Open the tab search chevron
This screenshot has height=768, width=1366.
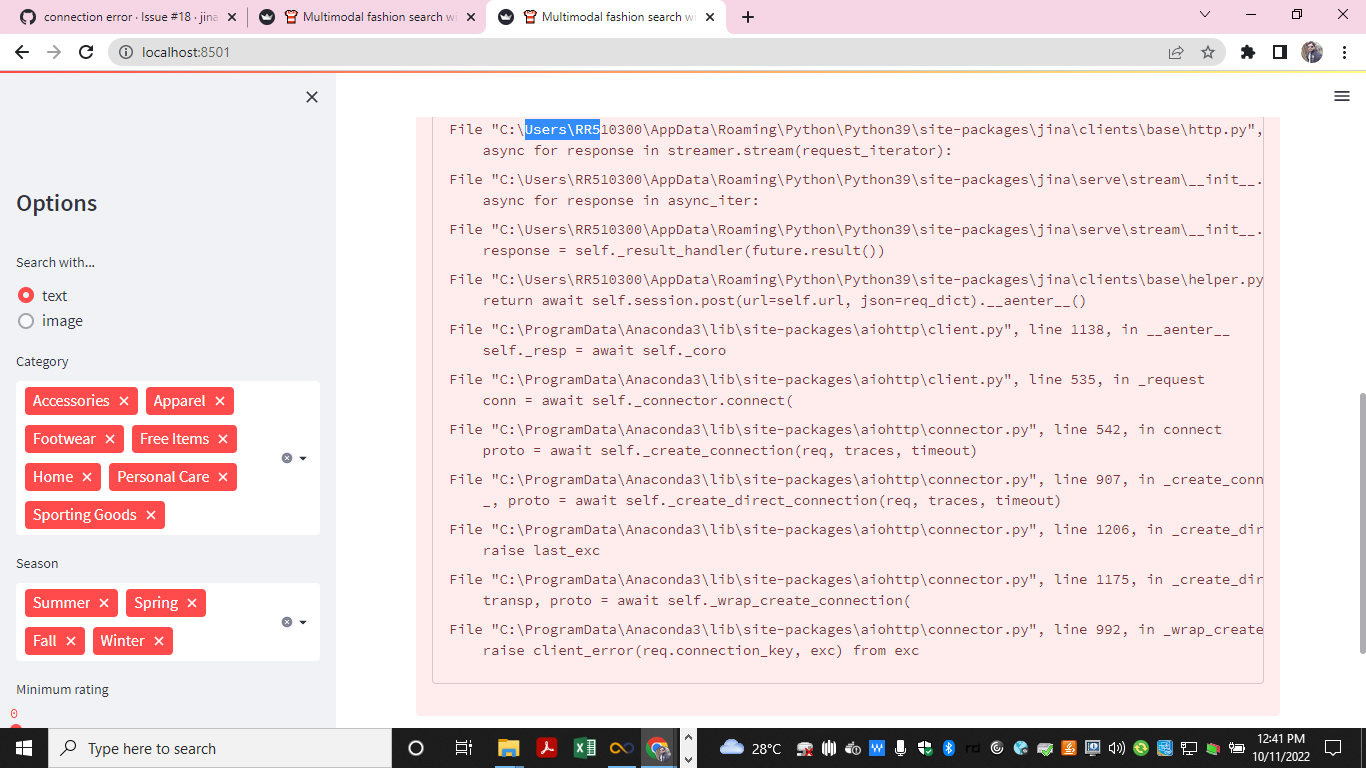click(x=1205, y=14)
